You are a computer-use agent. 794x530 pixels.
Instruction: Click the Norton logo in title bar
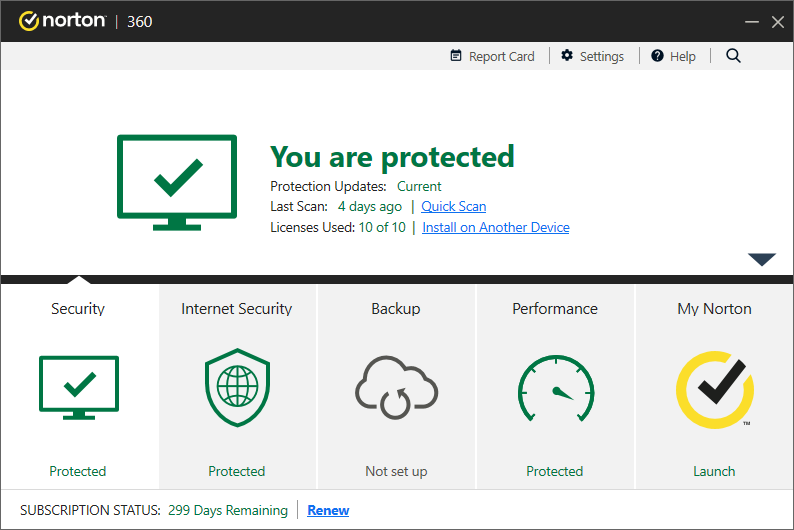point(62,21)
